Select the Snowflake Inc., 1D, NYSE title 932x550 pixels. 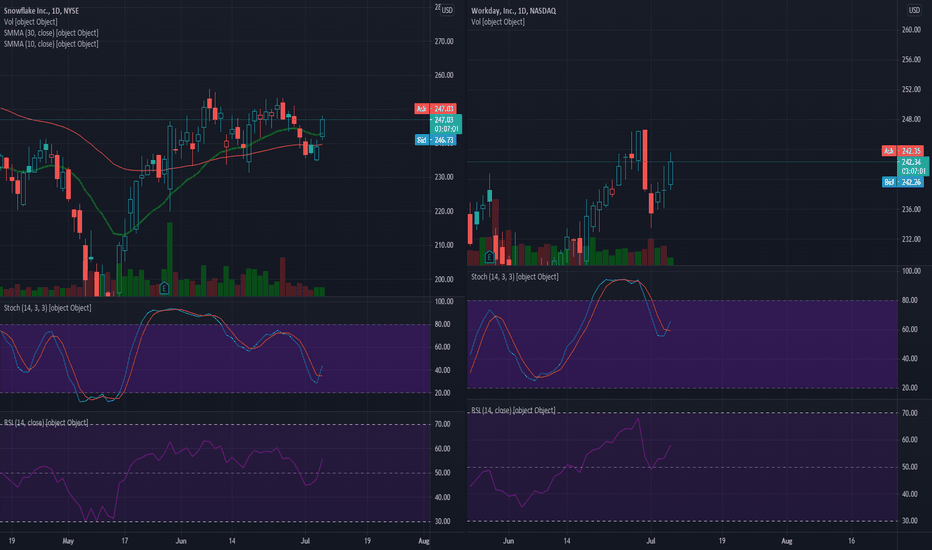coord(41,11)
